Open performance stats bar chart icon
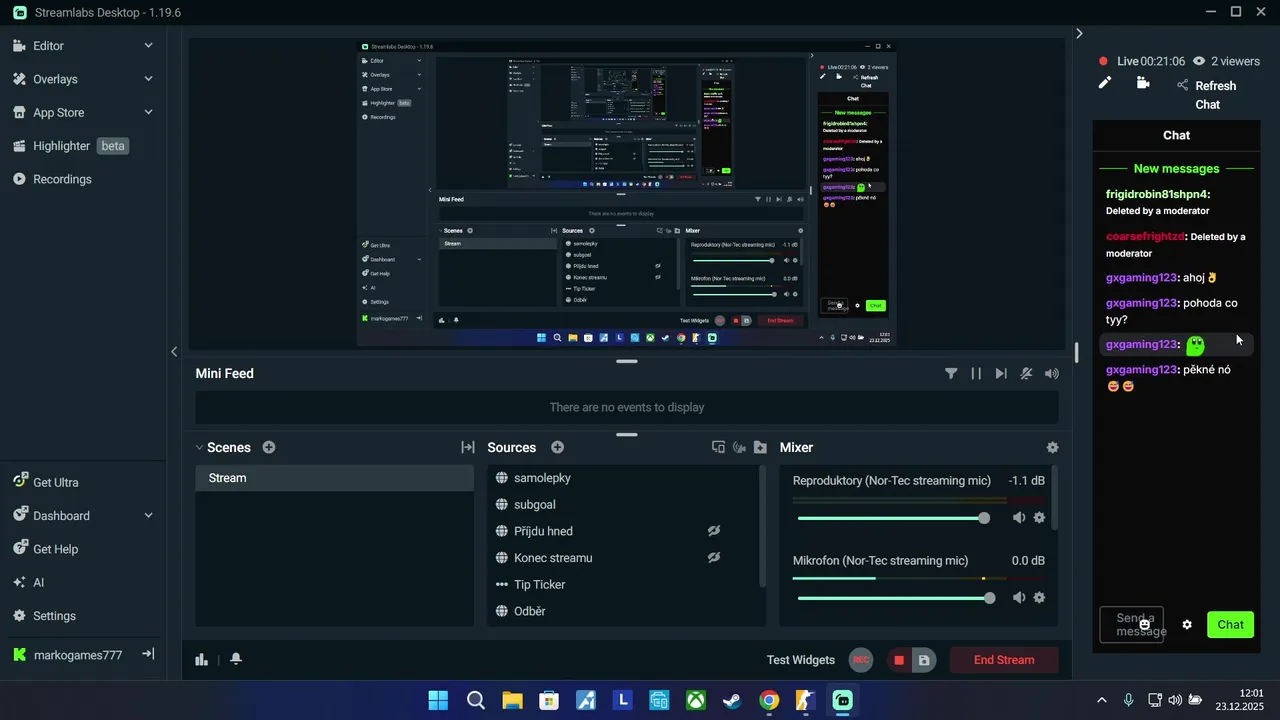Viewport: 1280px width, 720px height. [202, 659]
